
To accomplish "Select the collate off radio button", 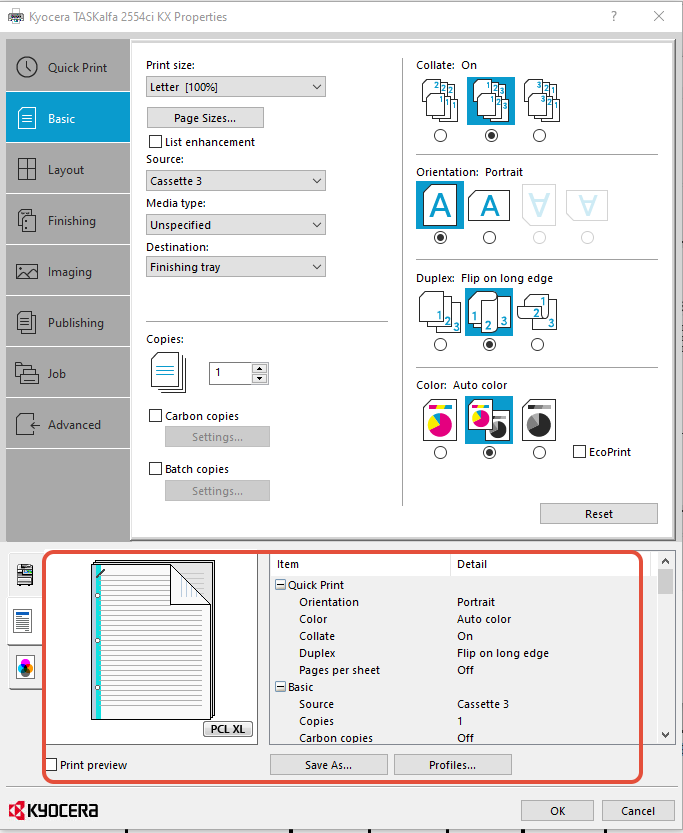I will [440, 135].
